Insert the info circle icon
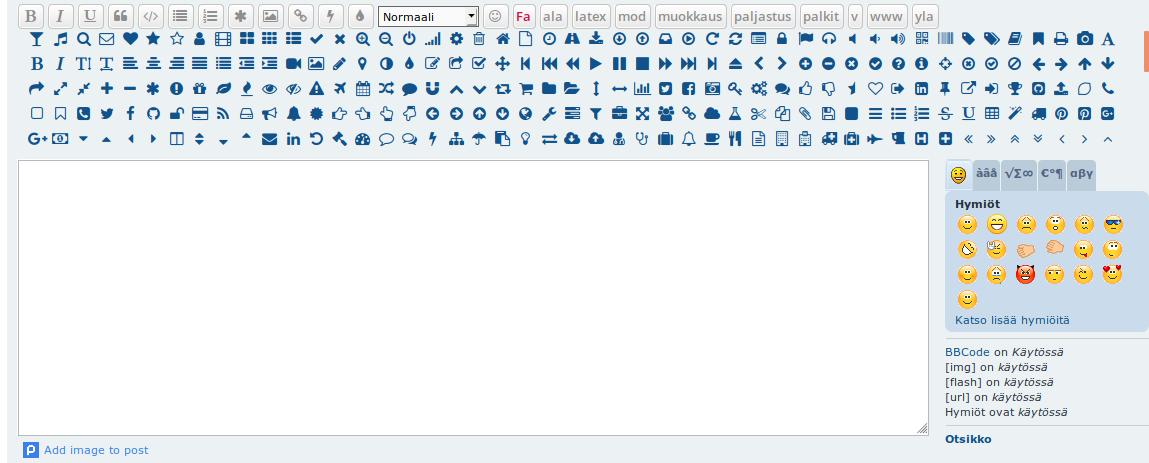Viewport: 1149px width, 463px height. [x=922, y=64]
